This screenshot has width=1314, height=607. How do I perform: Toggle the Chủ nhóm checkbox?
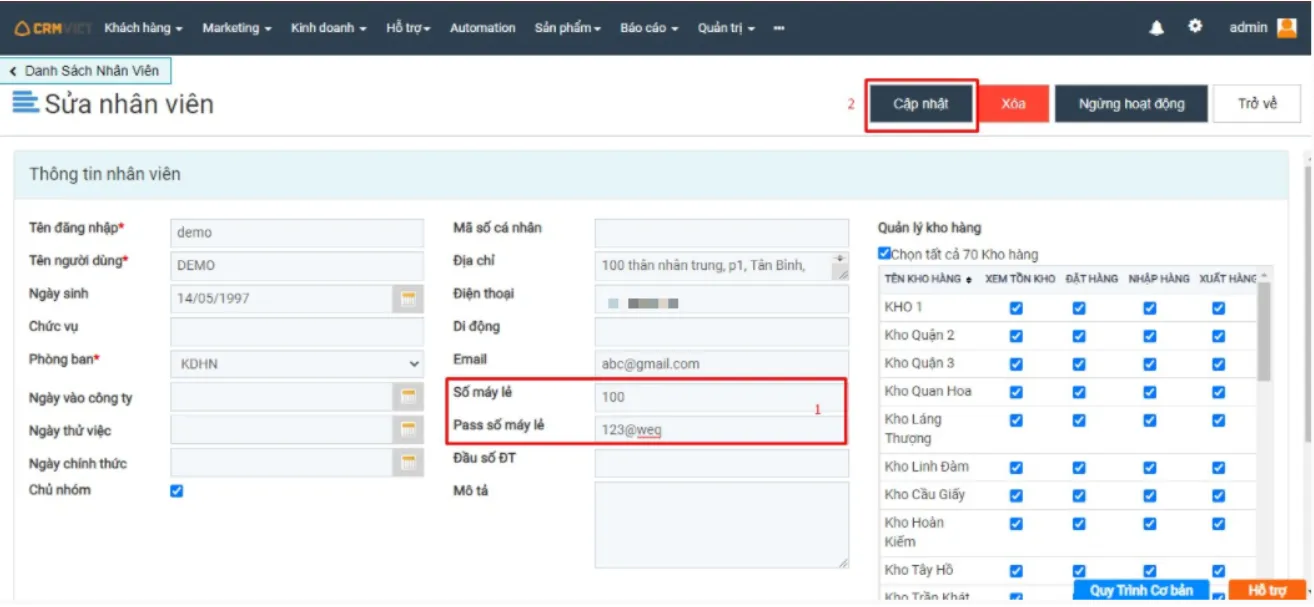[x=177, y=491]
